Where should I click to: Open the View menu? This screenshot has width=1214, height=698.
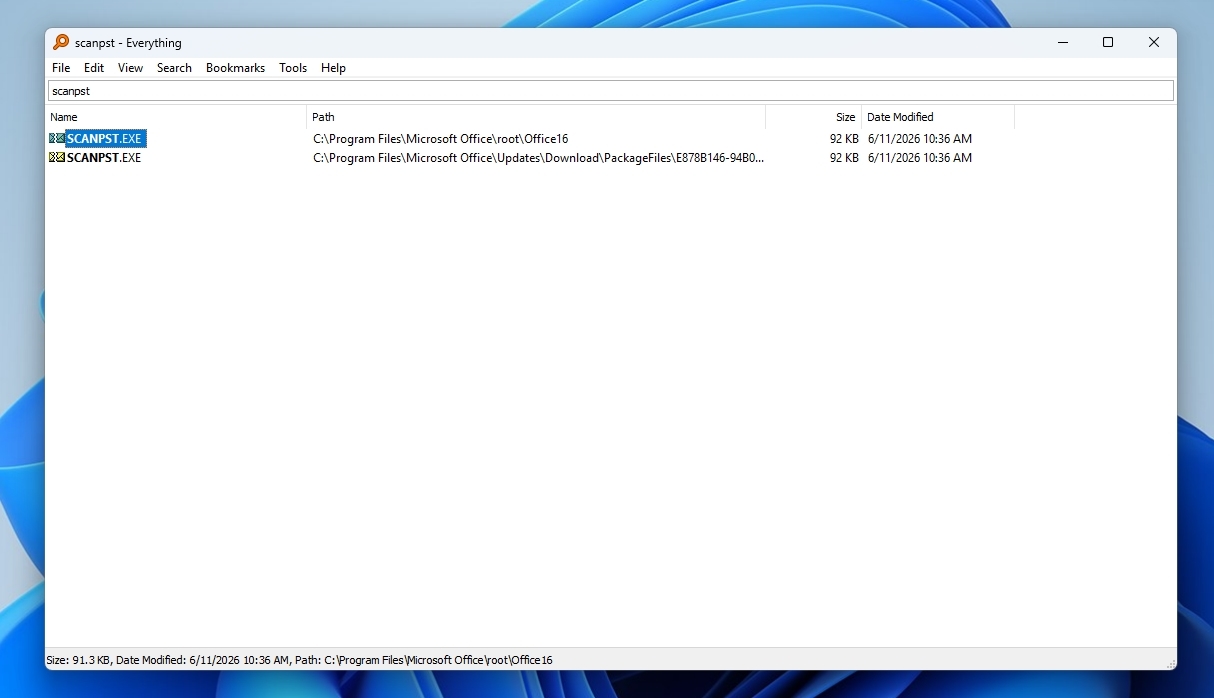[130, 68]
